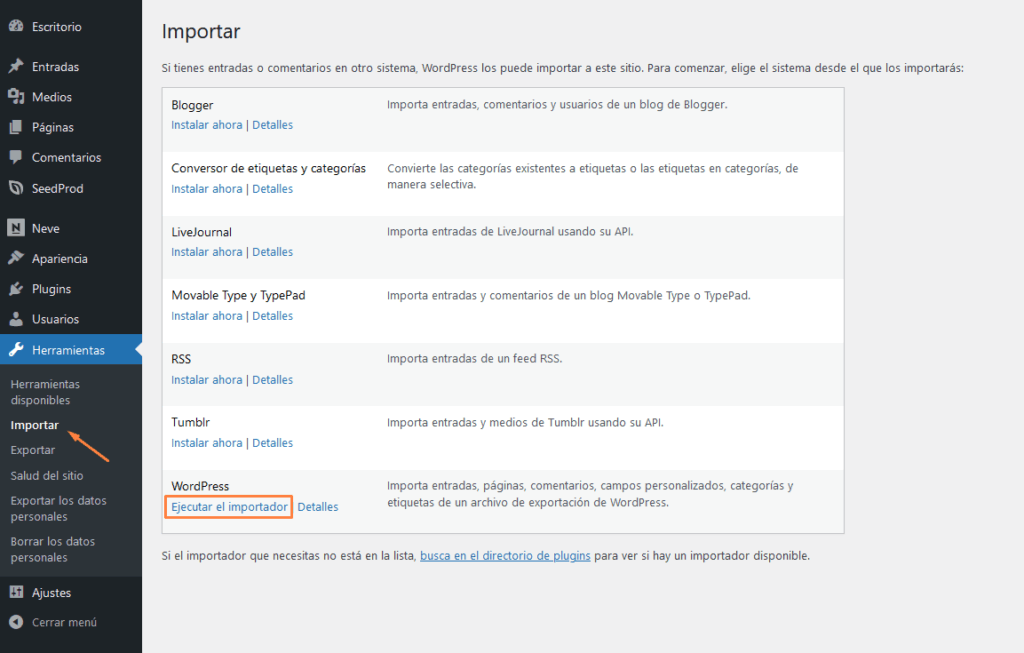Open the SeedProd menu label
The width and height of the screenshot is (1024, 653).
coord(57,188)
